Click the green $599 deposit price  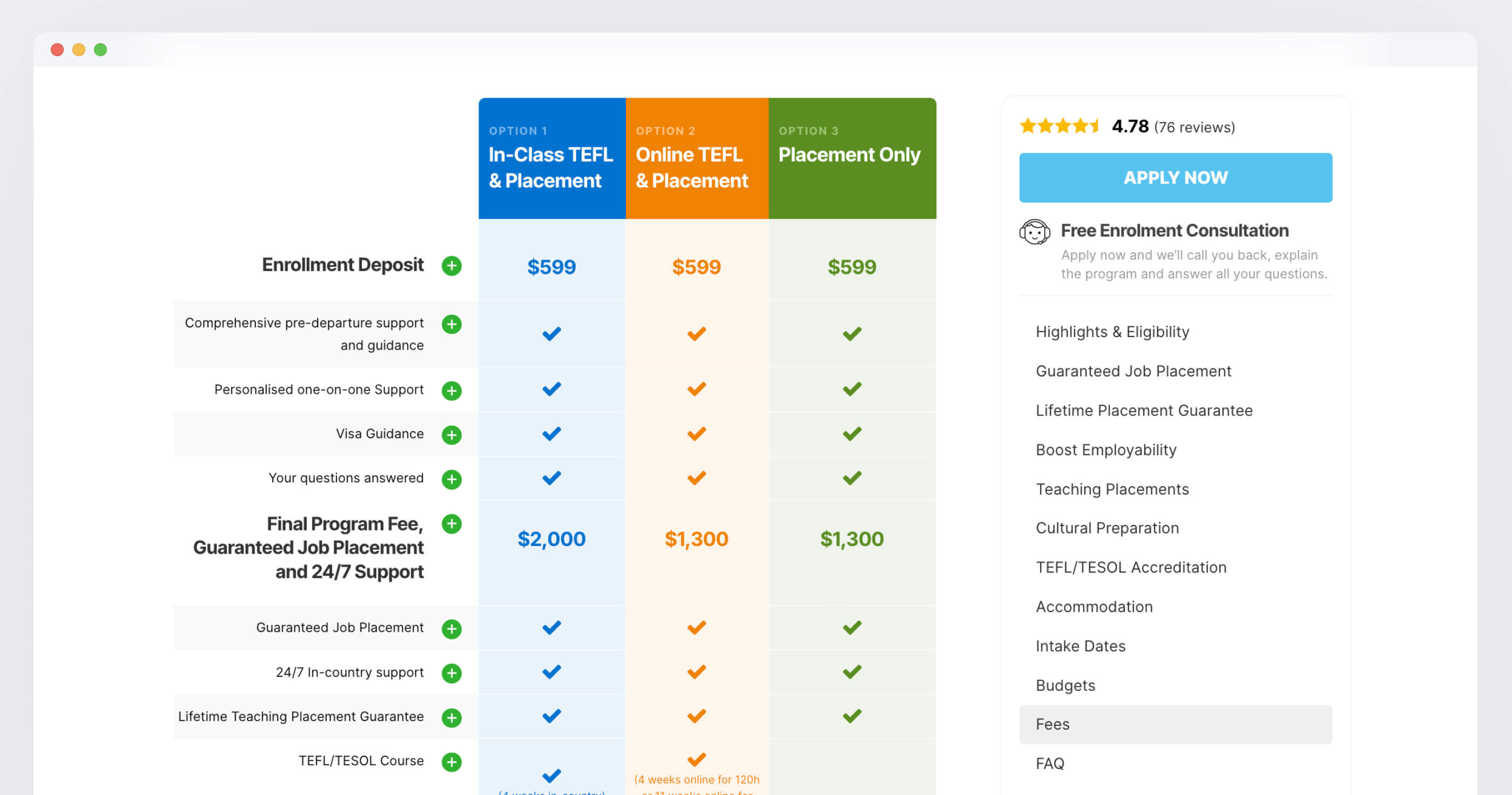[852, 267]
